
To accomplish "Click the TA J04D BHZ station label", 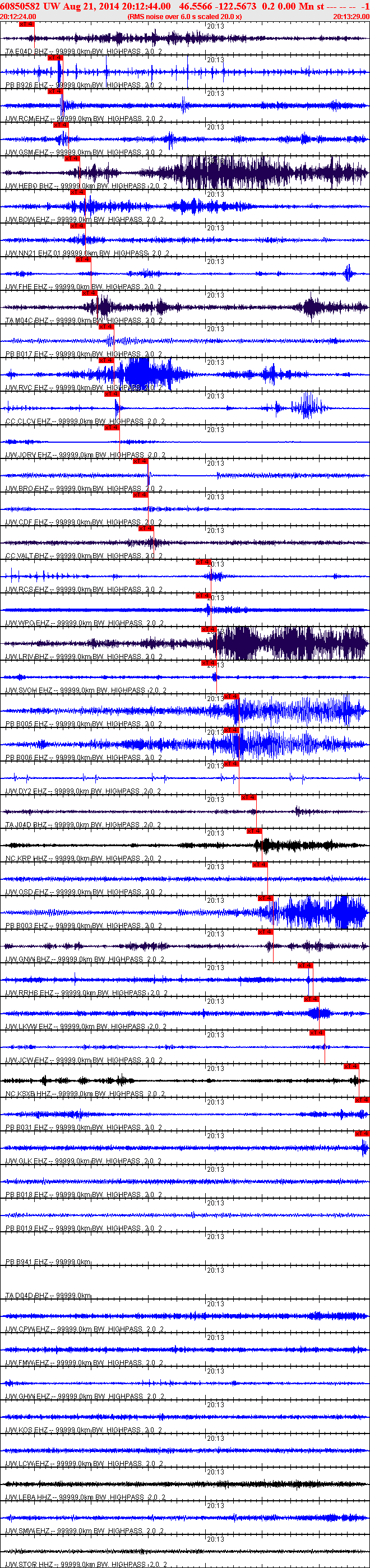I will [x=26, y=825].
